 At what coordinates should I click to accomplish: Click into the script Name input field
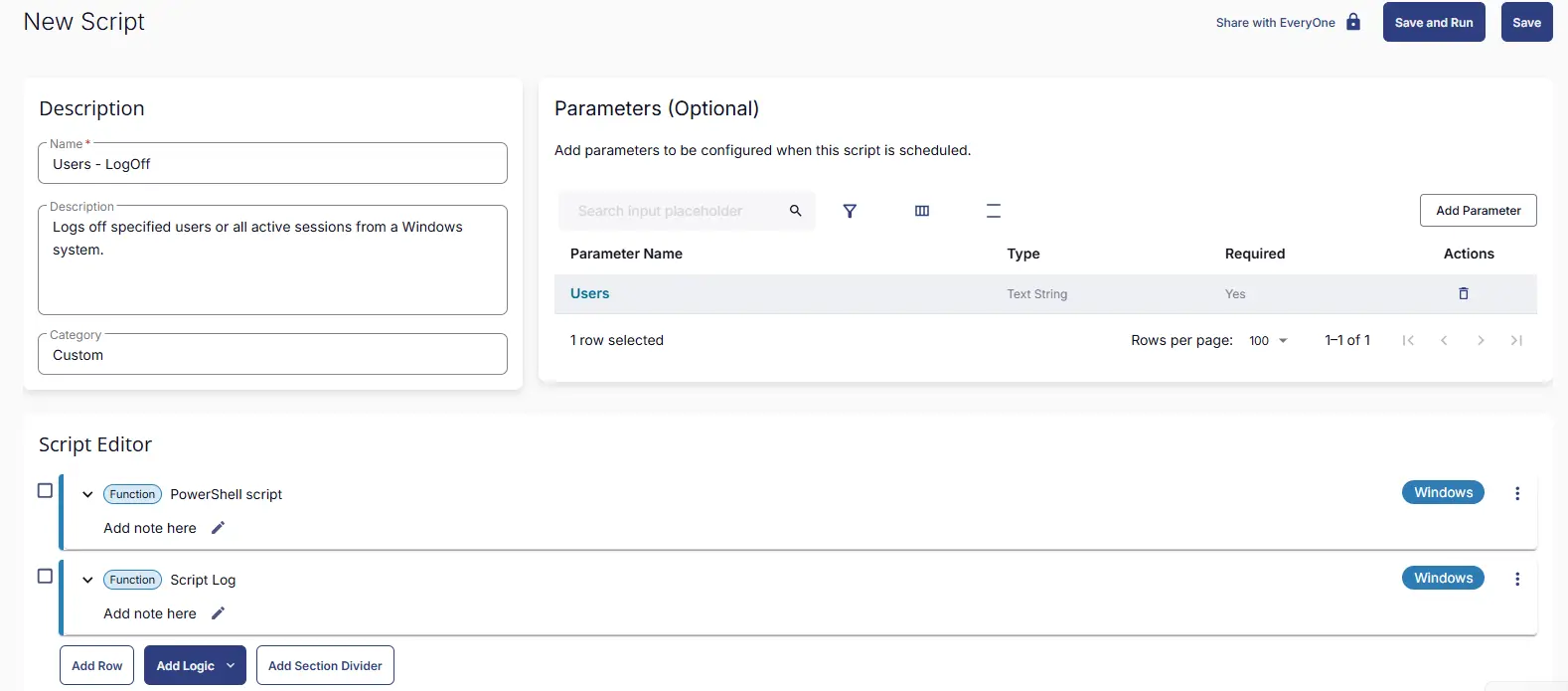(272, 164)
